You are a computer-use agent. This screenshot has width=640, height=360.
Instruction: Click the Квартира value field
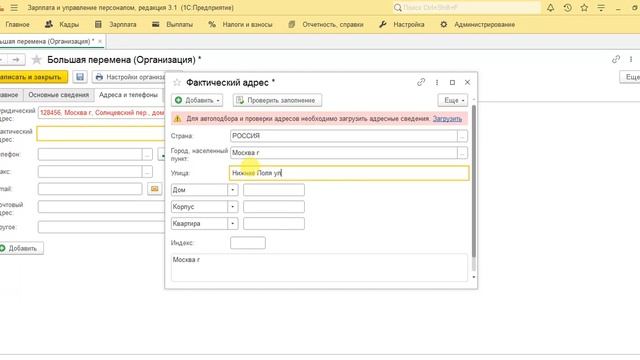click(274, 223)
